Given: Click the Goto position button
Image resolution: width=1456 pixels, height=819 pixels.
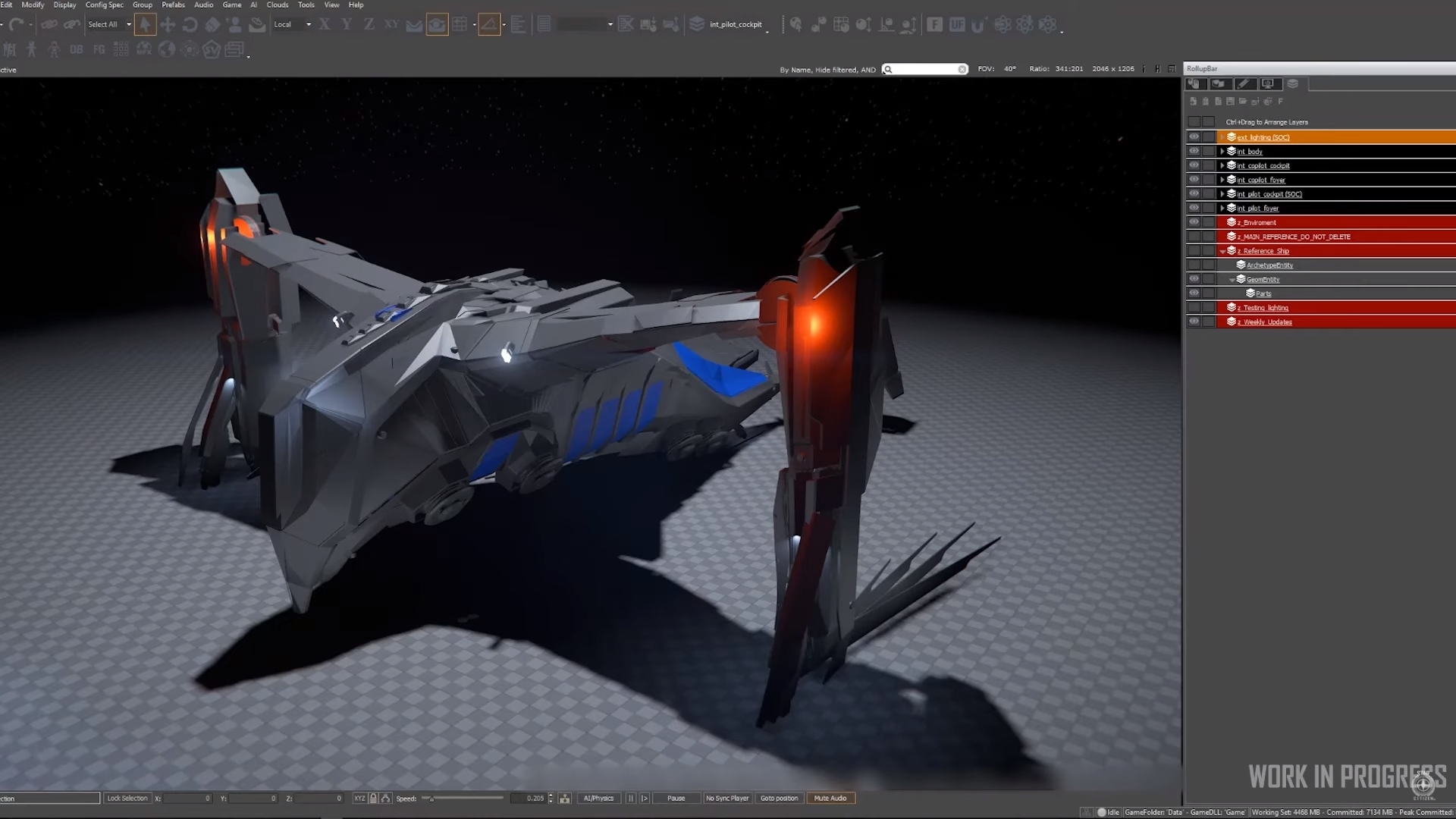Looking at the screenshot, I should click(x=779, y=798).
